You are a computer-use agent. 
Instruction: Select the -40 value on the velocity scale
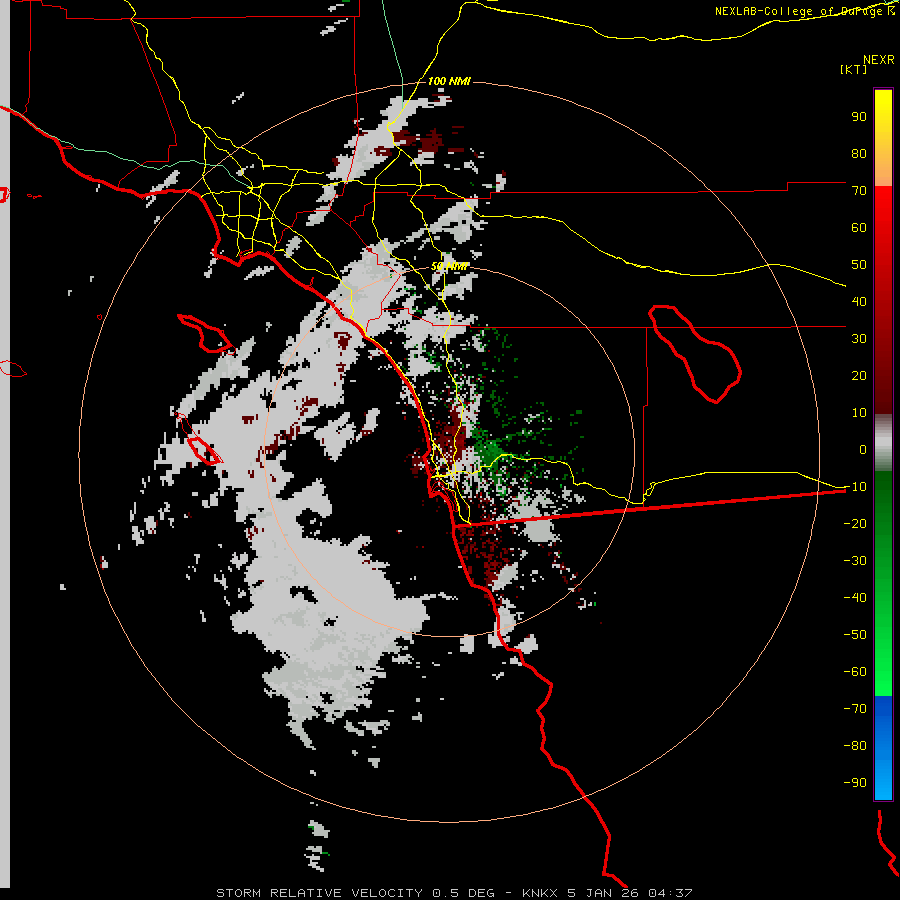point(855,598)
